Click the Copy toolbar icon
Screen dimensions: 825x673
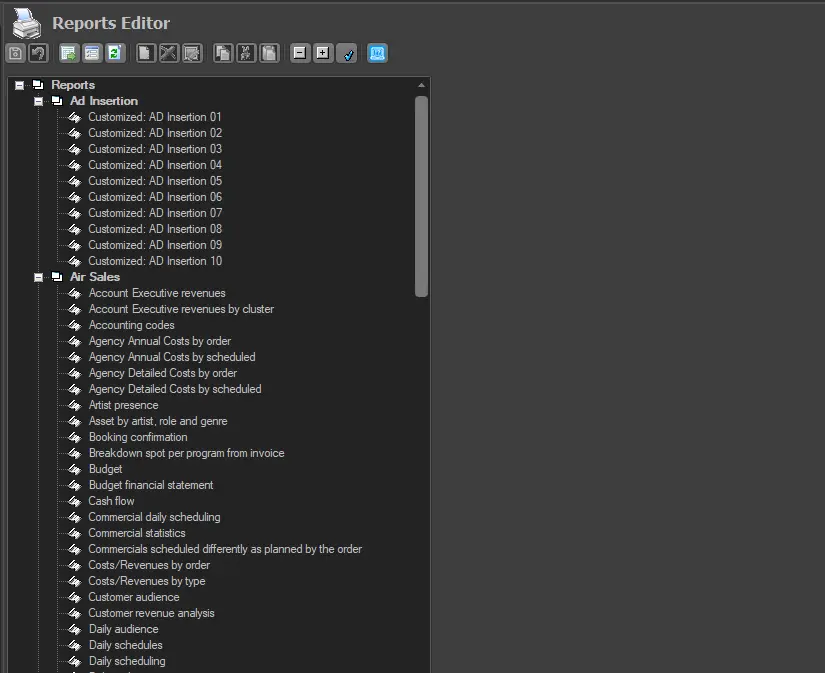coord(223,54)
